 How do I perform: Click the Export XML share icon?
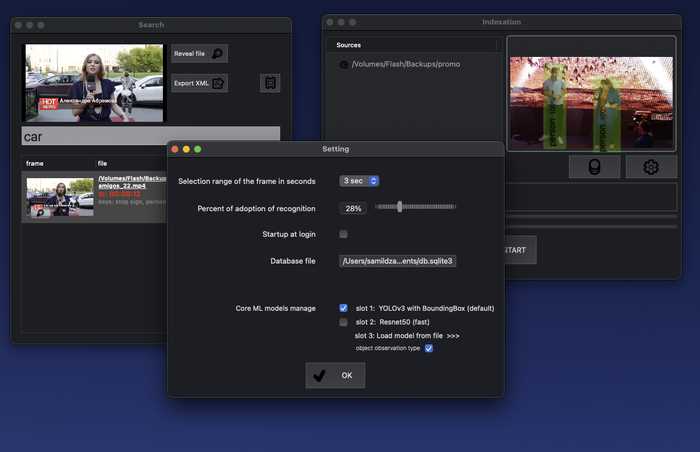pos(218,83)
